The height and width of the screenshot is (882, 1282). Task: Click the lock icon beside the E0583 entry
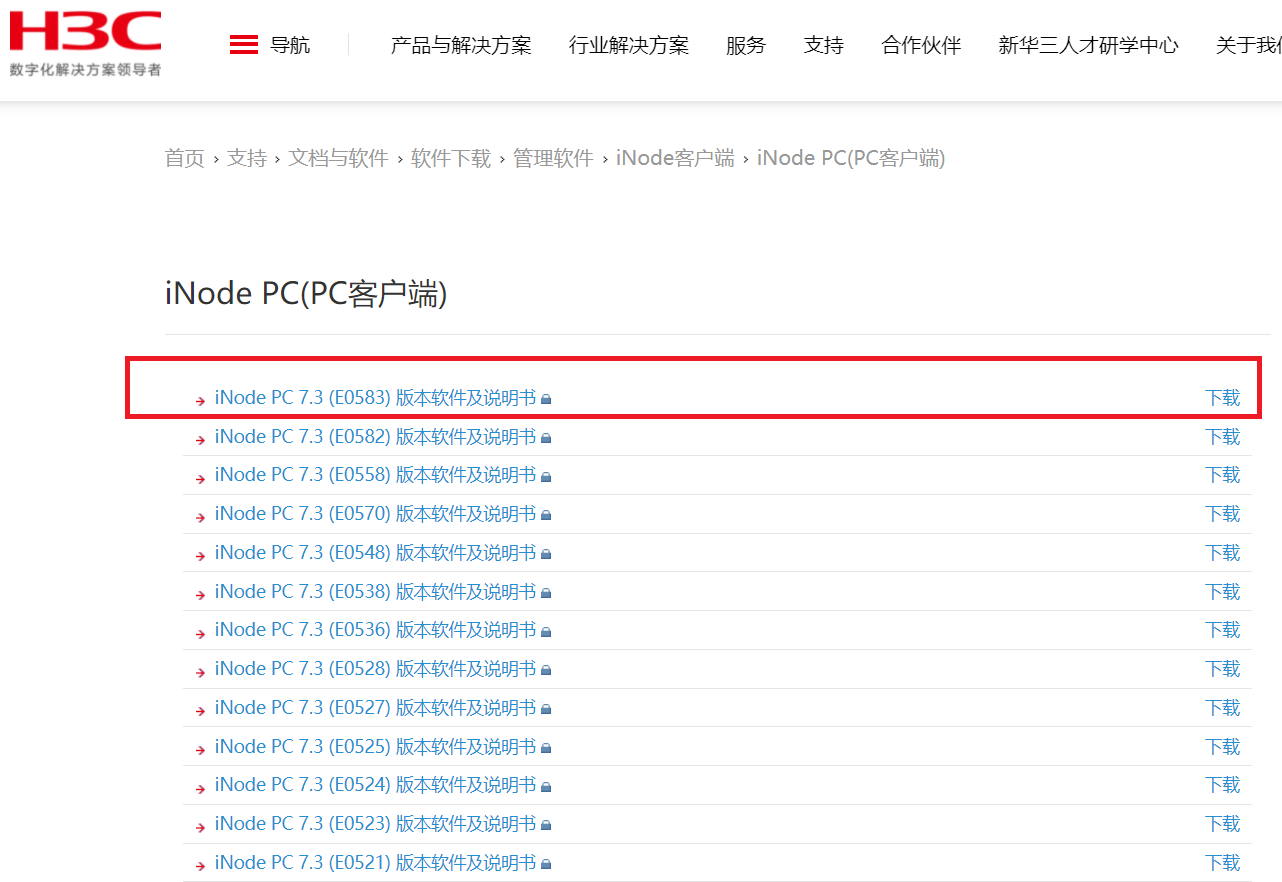pos(546,399)
